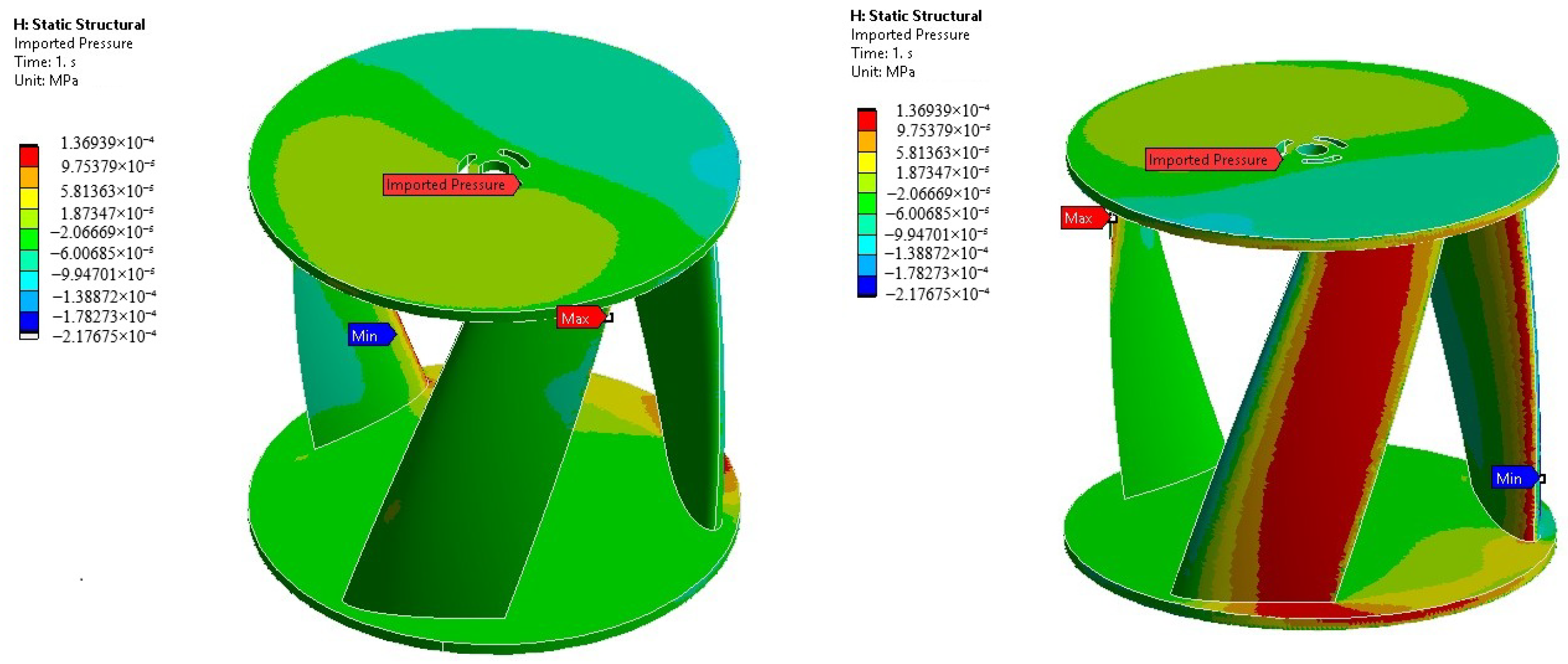Click the Imported Pressure tag on right model
1568x664 pixels.
click(x=1211, y=159)
